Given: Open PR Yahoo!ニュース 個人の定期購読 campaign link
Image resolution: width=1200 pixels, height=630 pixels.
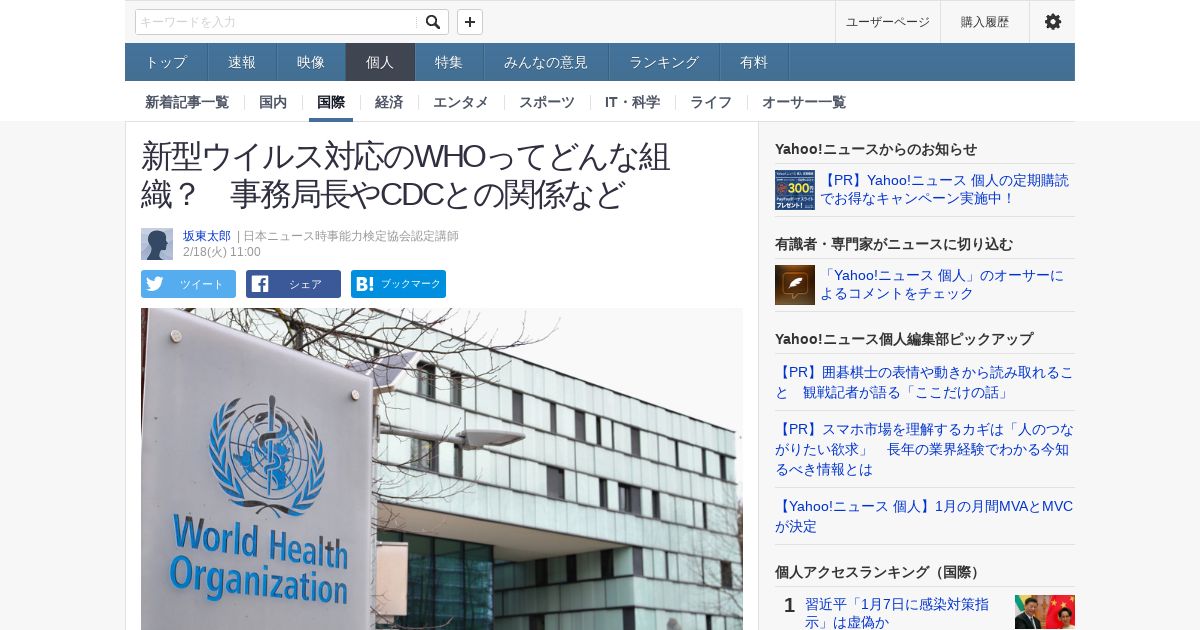Looking at the screenshot, I should (x=945, y=189).
